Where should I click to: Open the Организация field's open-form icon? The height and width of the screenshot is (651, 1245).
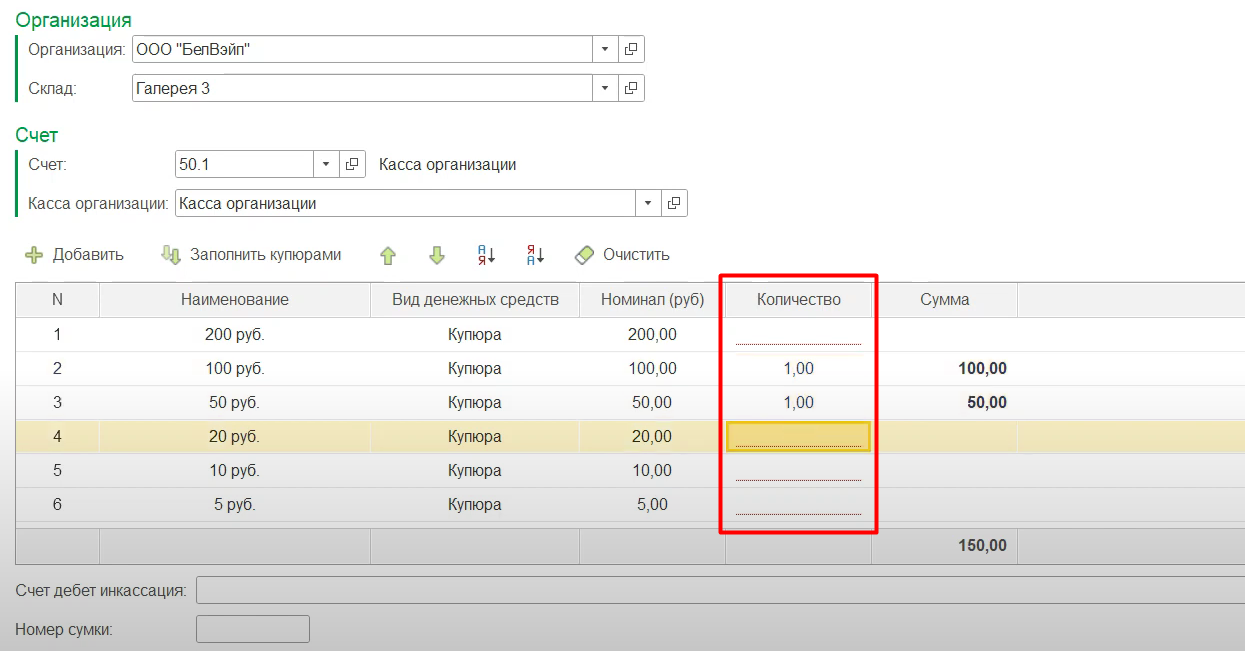pyautogui.click(x=631, y=49)
